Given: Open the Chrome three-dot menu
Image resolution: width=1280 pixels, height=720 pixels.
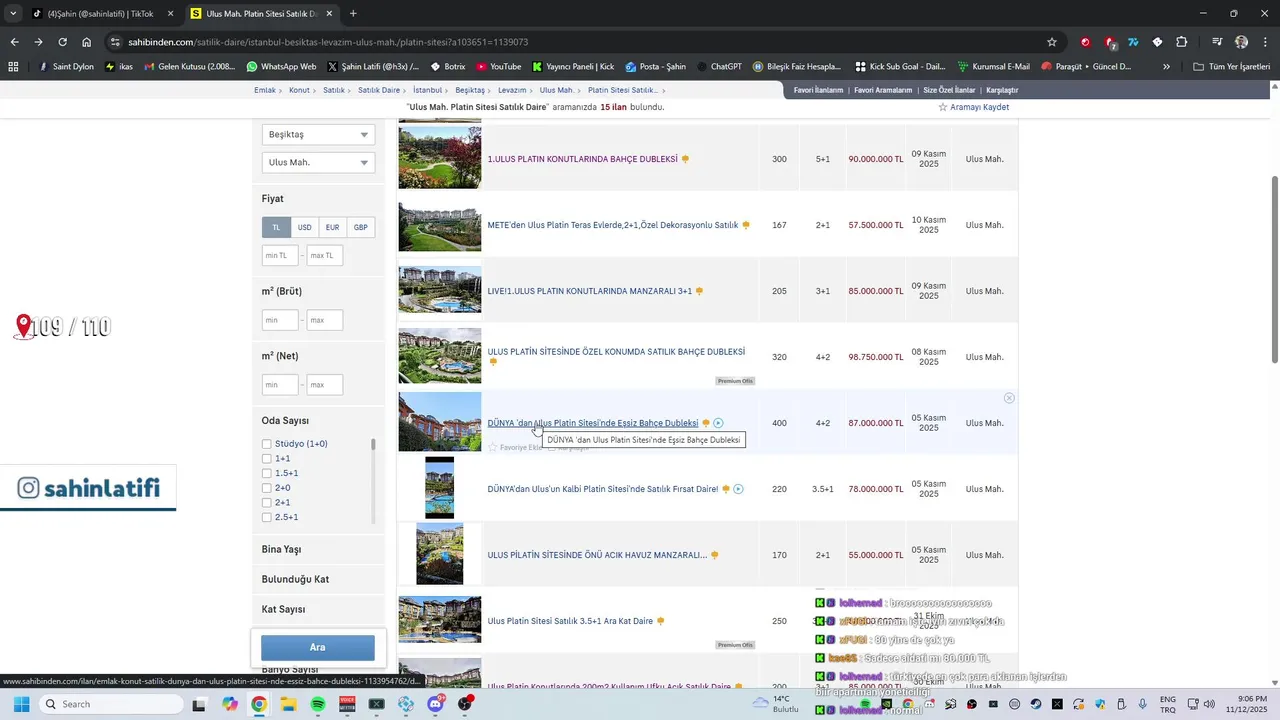Looking at the screenshot, I should [x=1266, y=42].
